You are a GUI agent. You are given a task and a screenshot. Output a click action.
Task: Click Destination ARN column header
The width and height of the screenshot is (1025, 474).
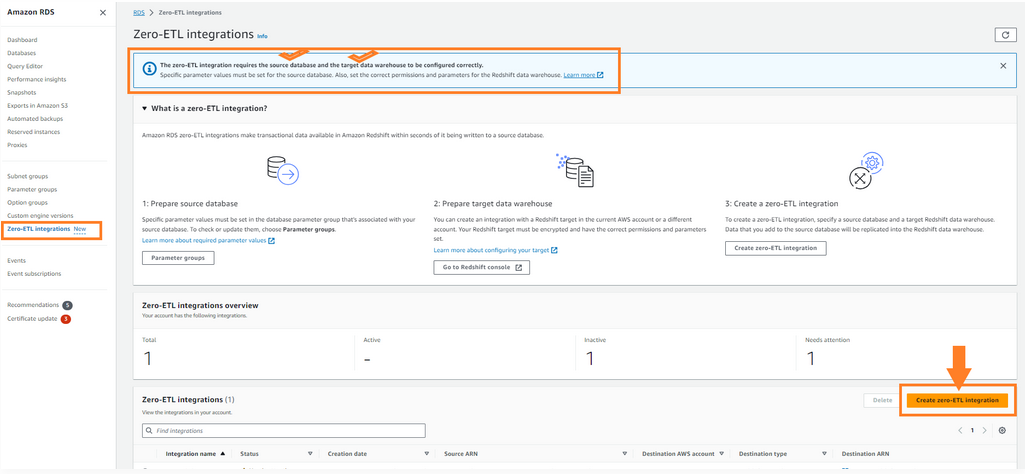tap(865, 453)
